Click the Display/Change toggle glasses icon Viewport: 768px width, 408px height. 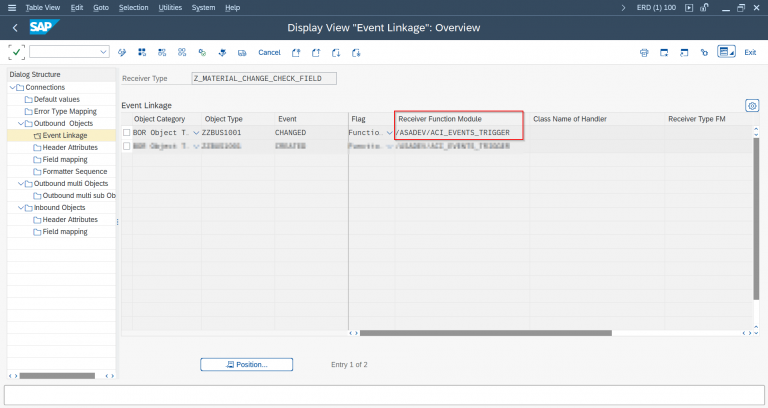tap(122, 52)
